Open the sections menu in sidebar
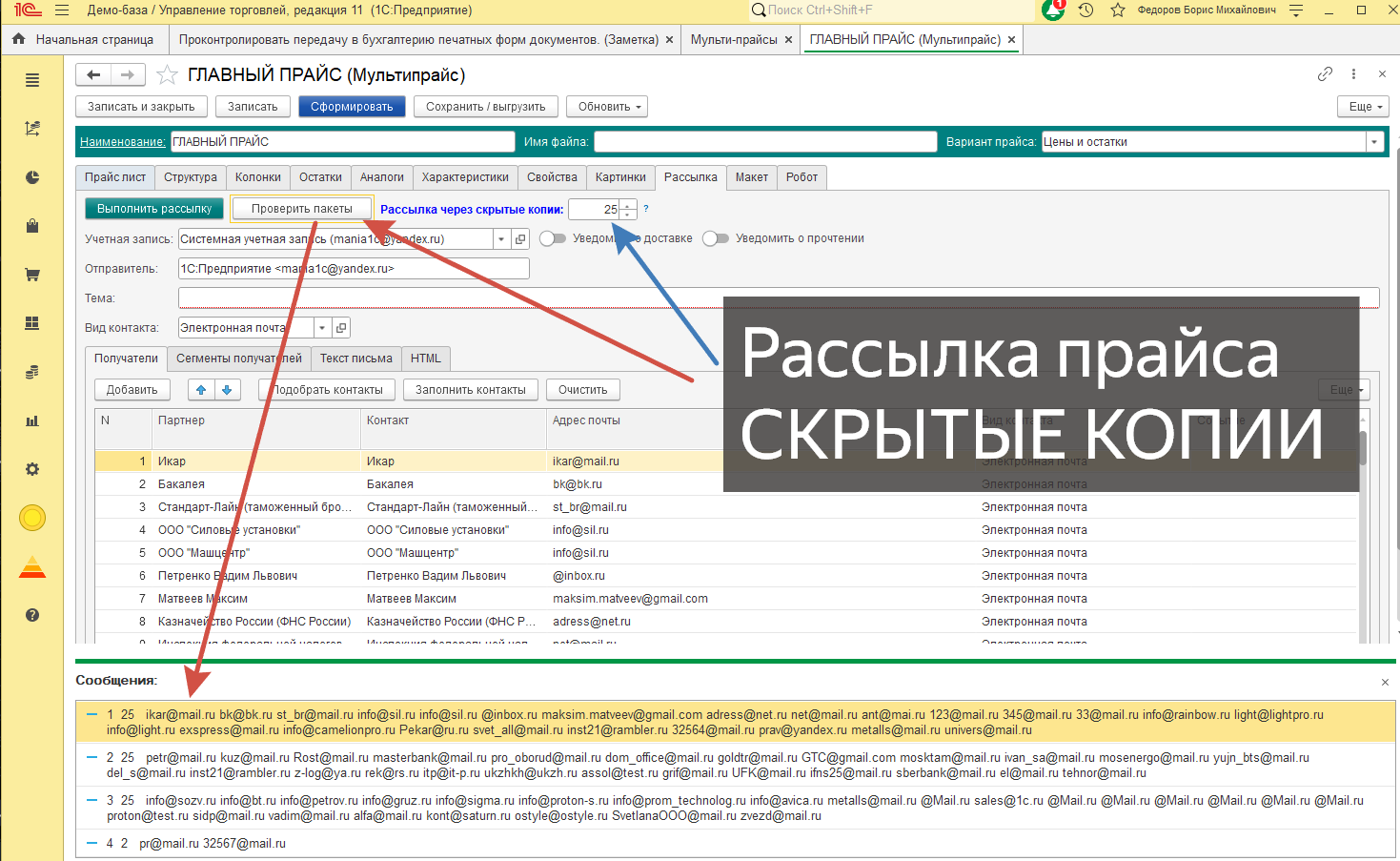The width and height of the screenshot is (1400, 861). (32, 80)
